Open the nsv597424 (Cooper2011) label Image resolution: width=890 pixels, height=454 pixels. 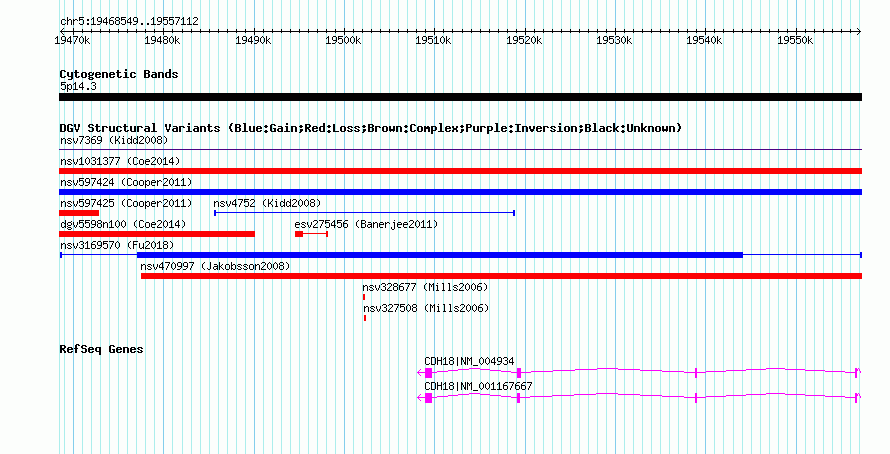click(126, 182)
